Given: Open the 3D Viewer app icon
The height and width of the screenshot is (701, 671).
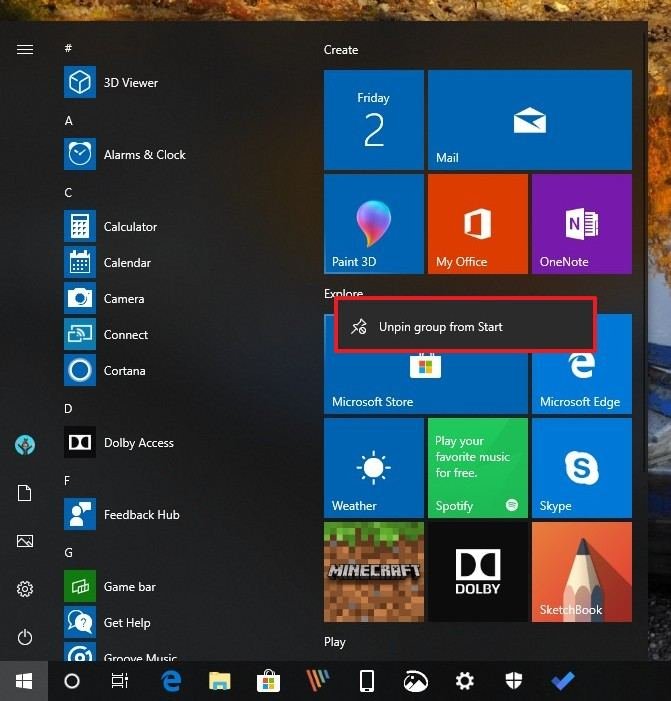Looking at the screenshot, I should (80, 83).
